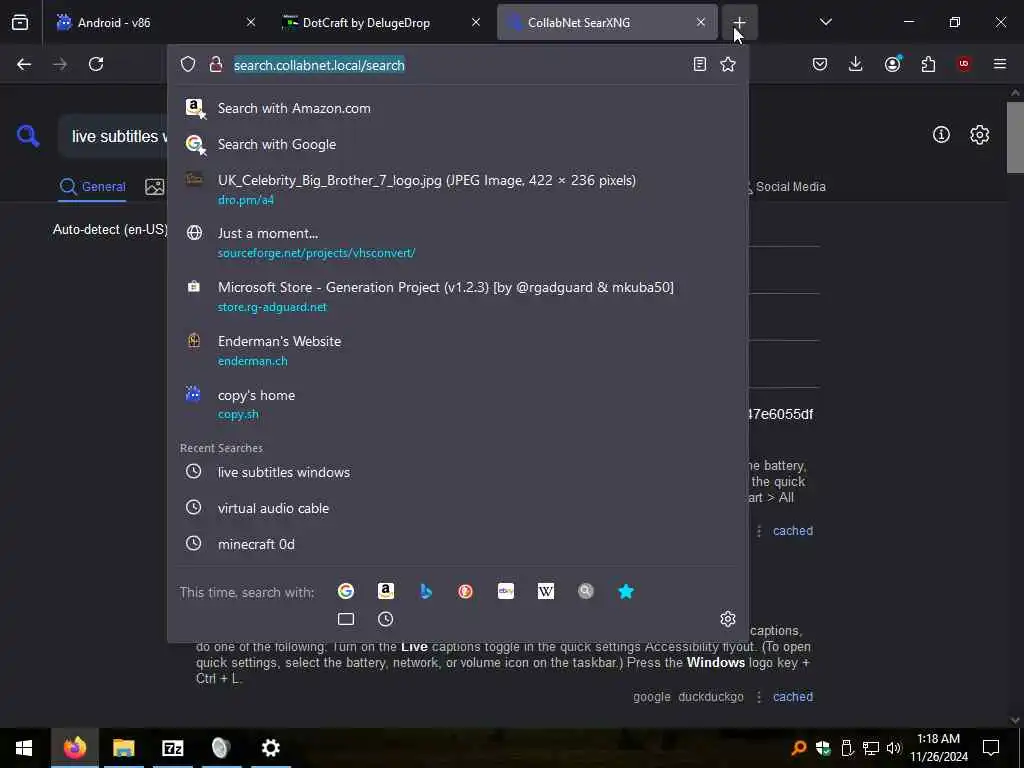Open the Firefox hamburger menu

1000,64
